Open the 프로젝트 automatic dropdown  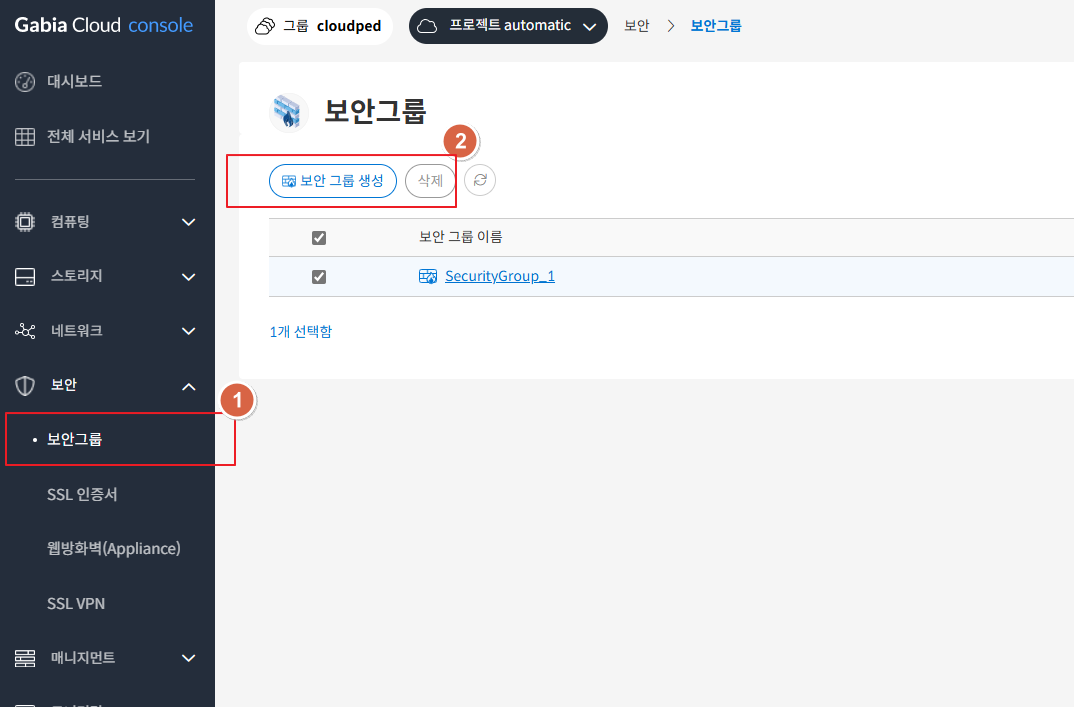508,26
